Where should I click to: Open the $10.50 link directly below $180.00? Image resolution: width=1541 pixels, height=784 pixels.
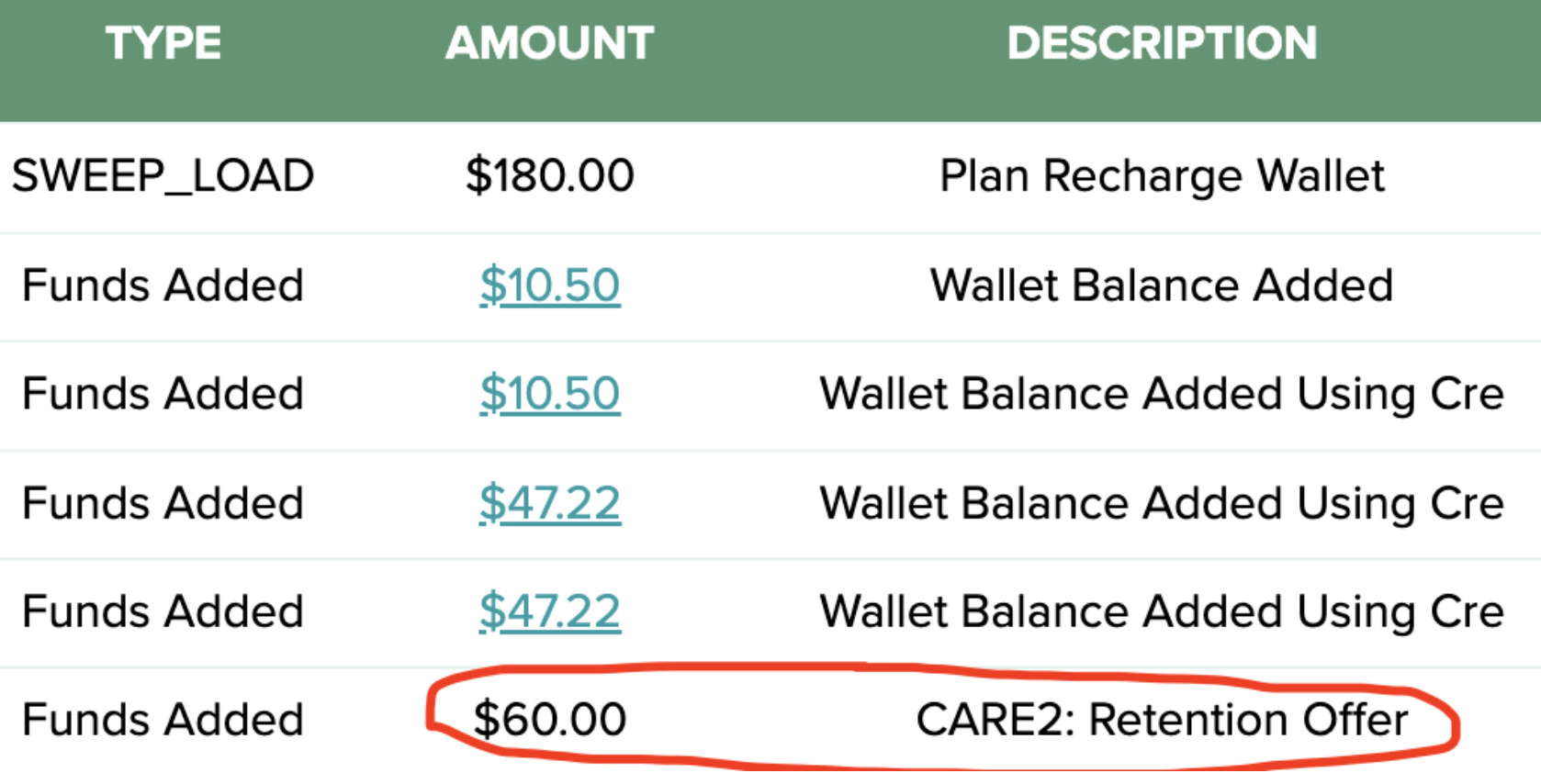(549, 285)
